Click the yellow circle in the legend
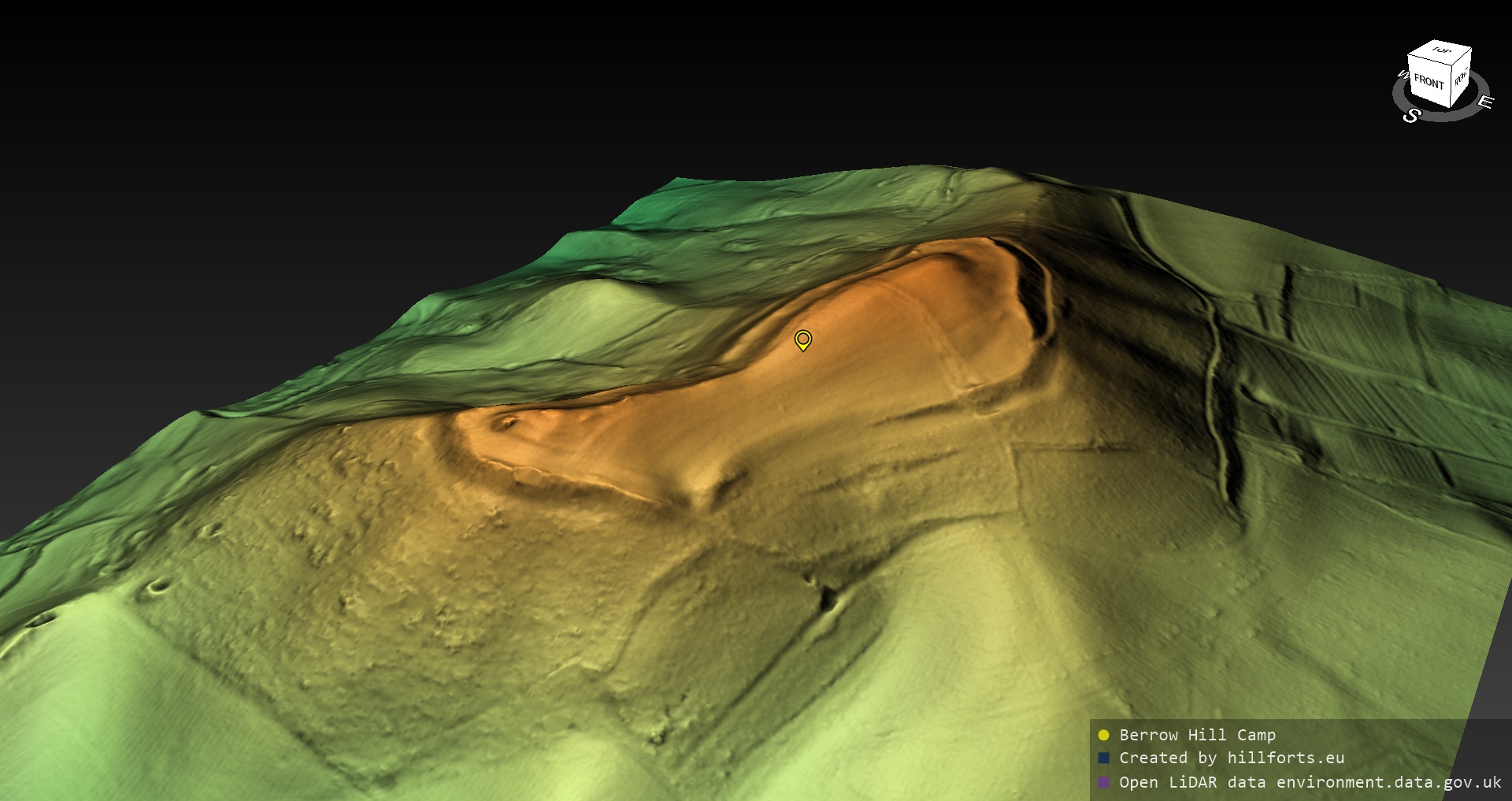 coord(1103,735)
